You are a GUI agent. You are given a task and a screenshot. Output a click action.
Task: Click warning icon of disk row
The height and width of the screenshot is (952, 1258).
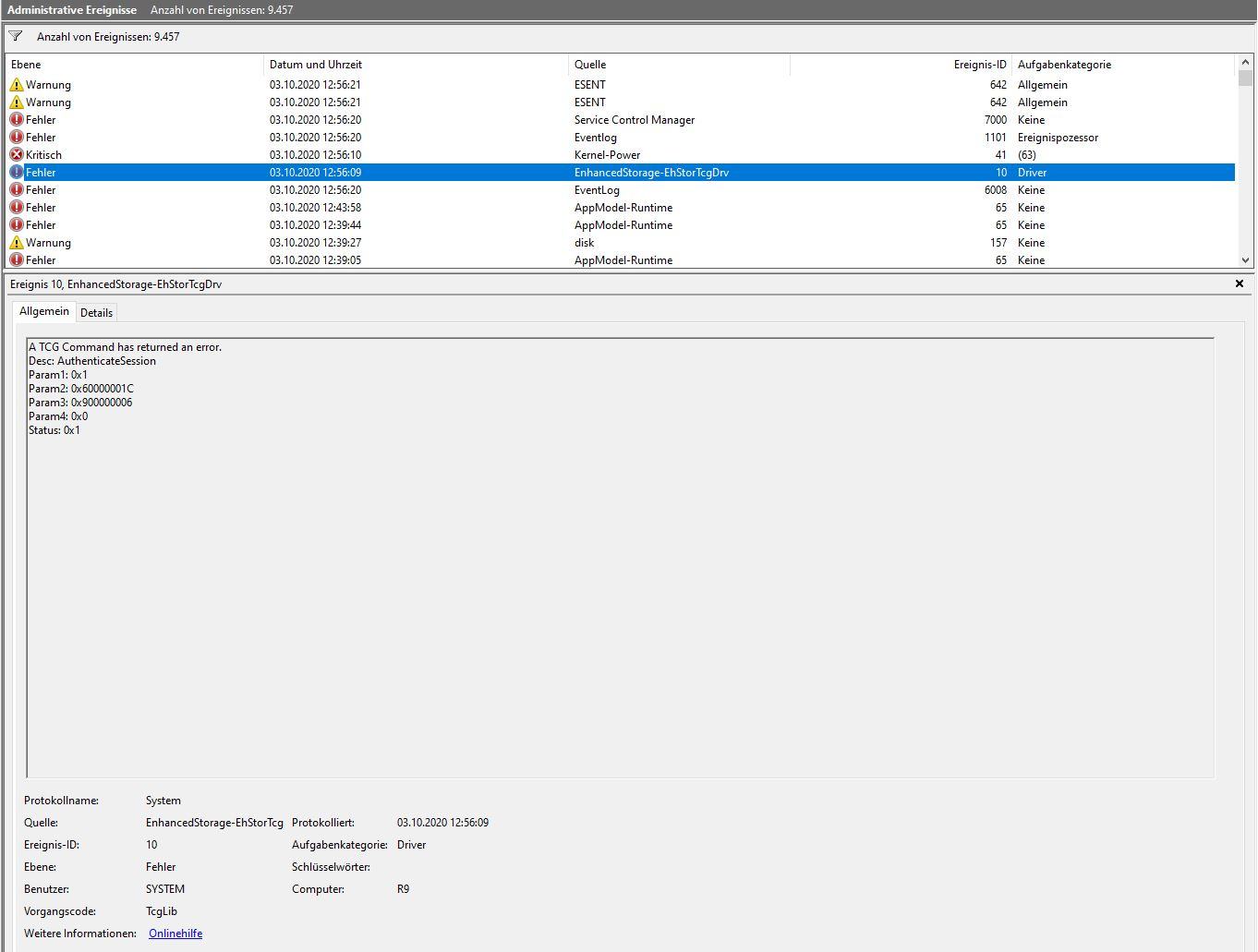point(17,243)
